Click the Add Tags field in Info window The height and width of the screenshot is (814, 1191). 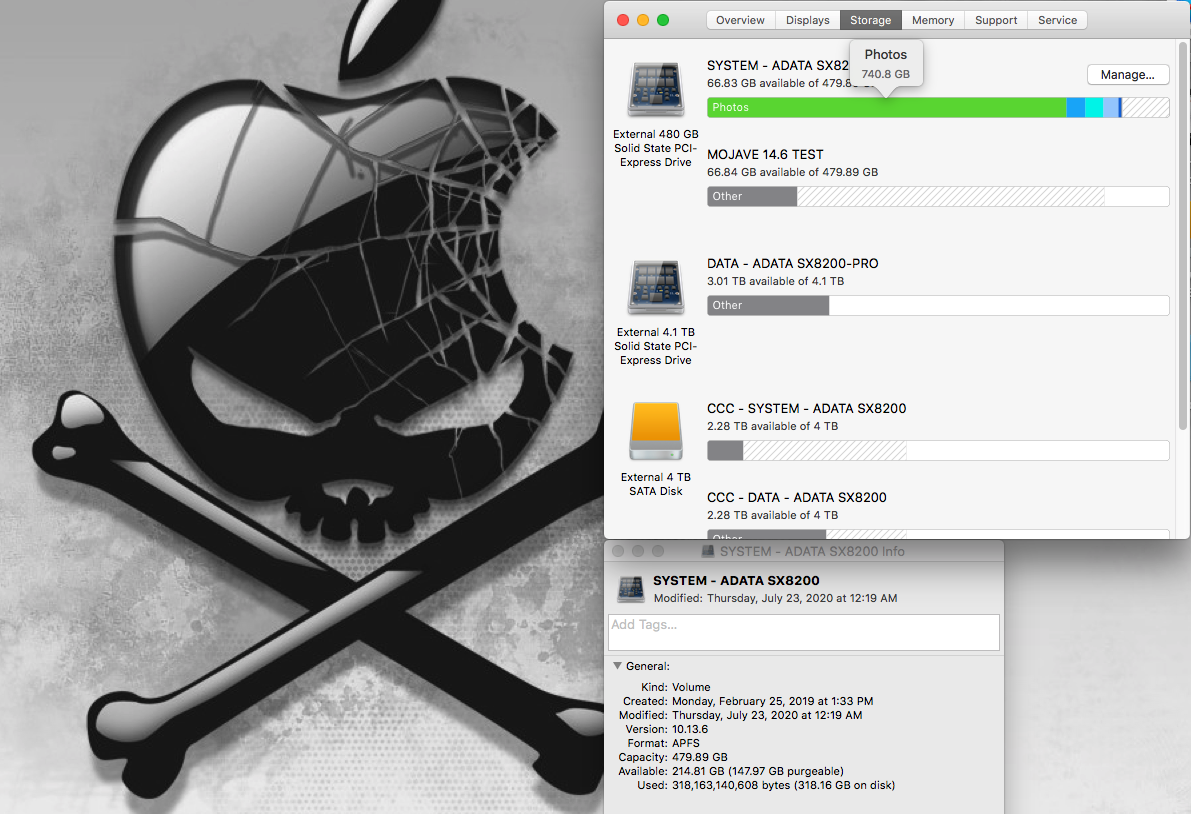[804, 633]
